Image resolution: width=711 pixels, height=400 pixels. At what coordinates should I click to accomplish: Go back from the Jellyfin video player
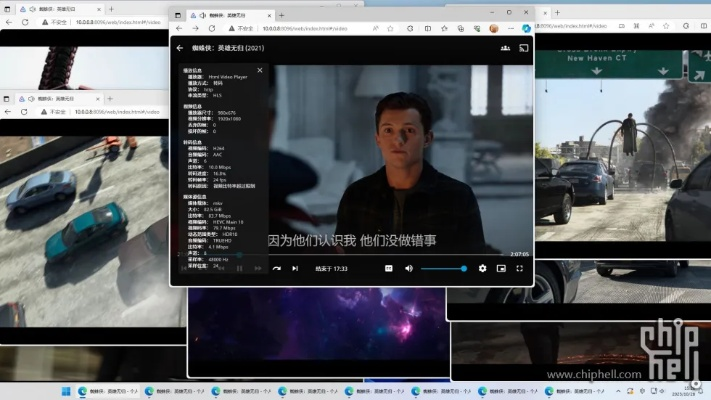[x=180, y=48]
